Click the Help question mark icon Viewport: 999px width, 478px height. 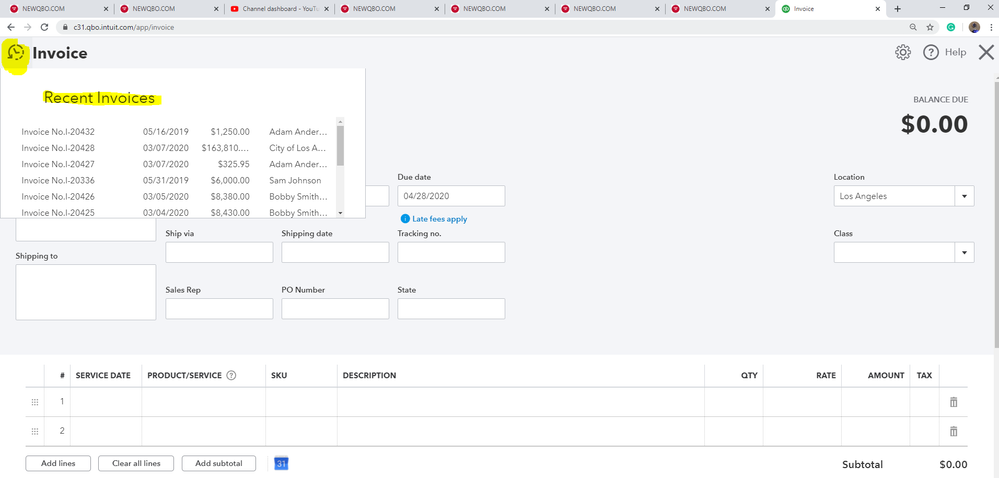[931, 52]
